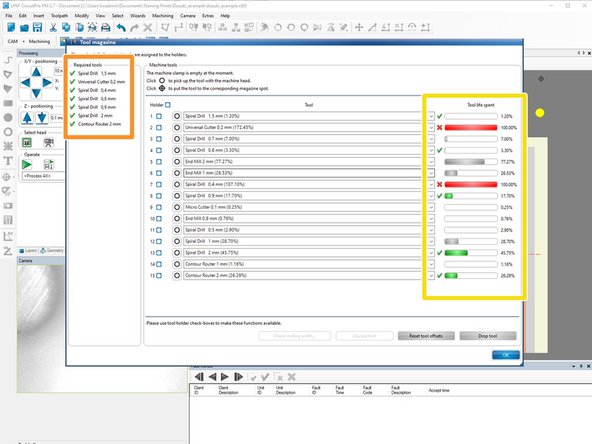Tick the Holder header select-all checkbox
The image size is (592, 444).
tap(168, 105)
